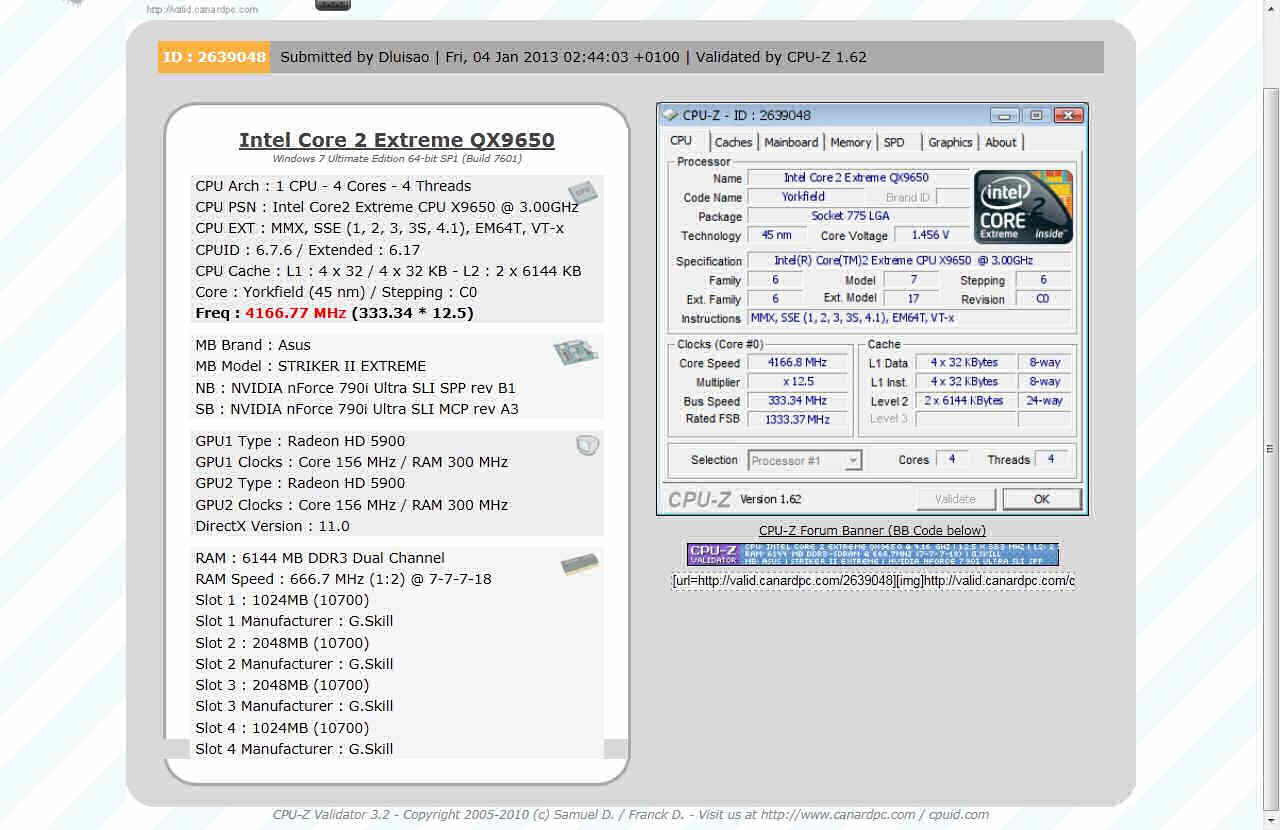Click the DirectX Version : 11.0 line

273,526
